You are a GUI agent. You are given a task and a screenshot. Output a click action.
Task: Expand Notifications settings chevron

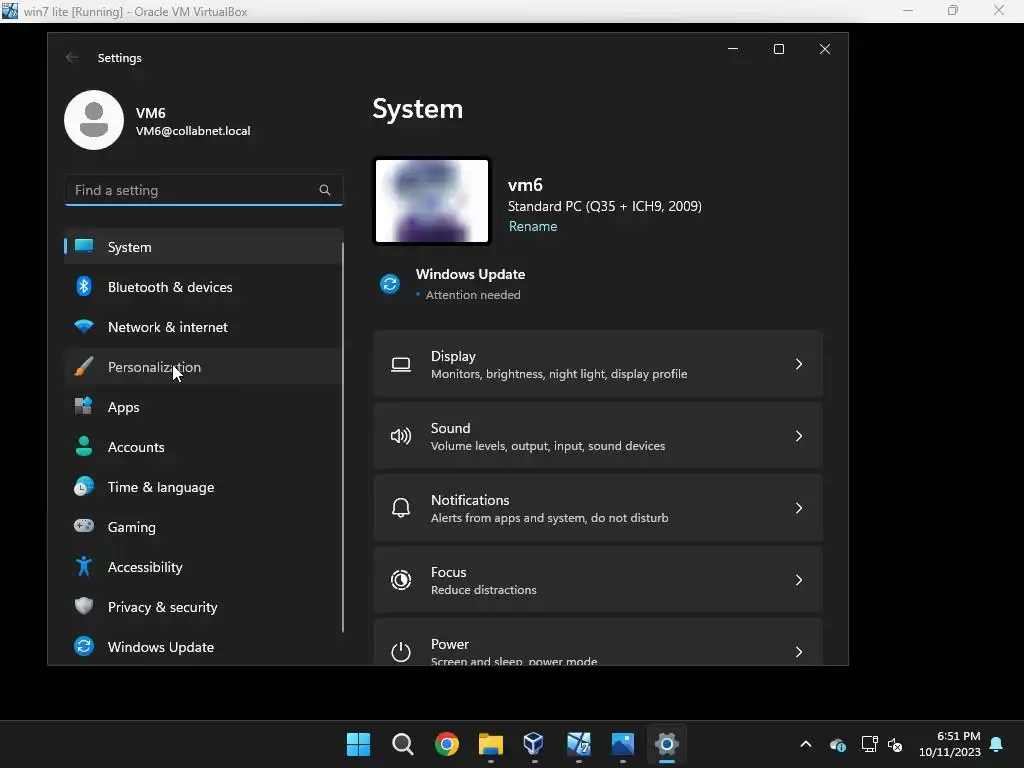pyautogui.click(x=799, y=508)
